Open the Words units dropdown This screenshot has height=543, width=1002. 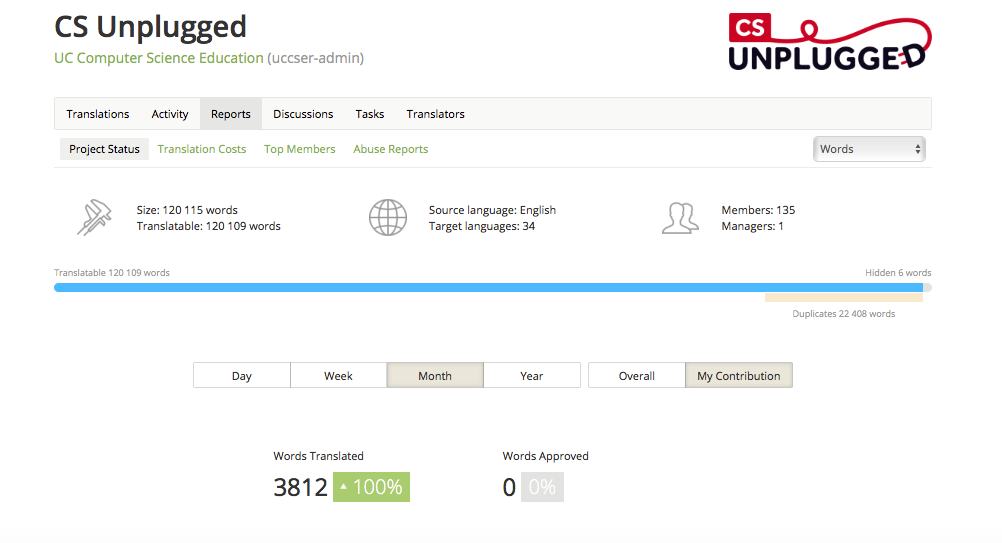[869, 149]
